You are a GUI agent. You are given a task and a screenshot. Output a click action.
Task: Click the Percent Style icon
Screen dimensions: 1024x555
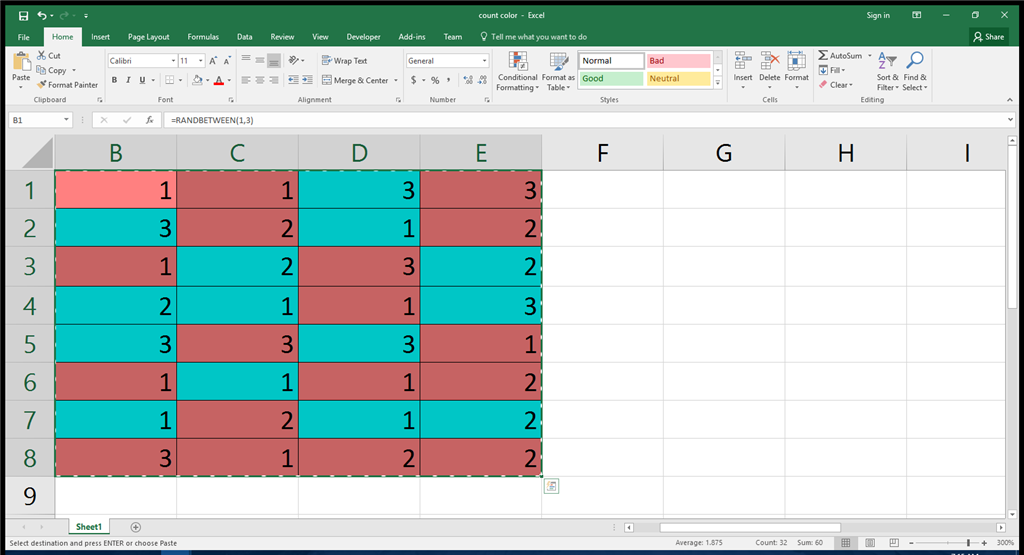pos(435,80)
